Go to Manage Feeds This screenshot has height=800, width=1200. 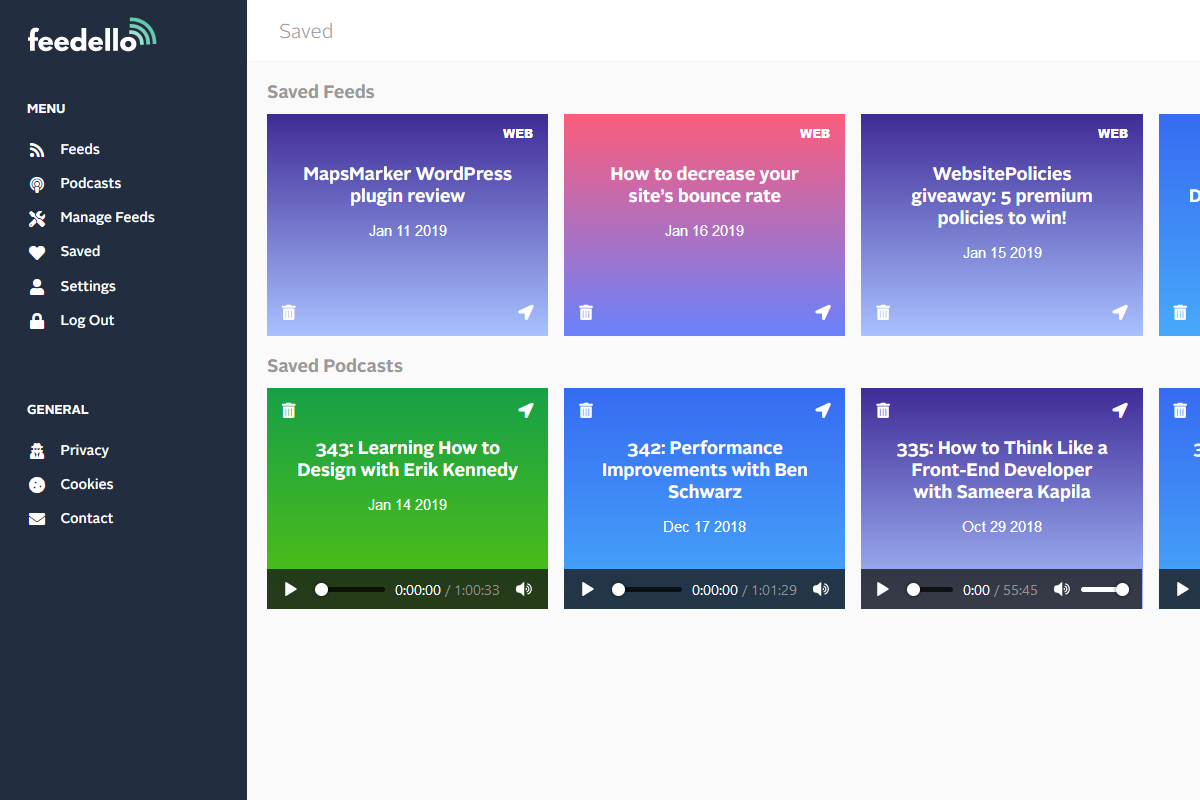tap(107, 218)
